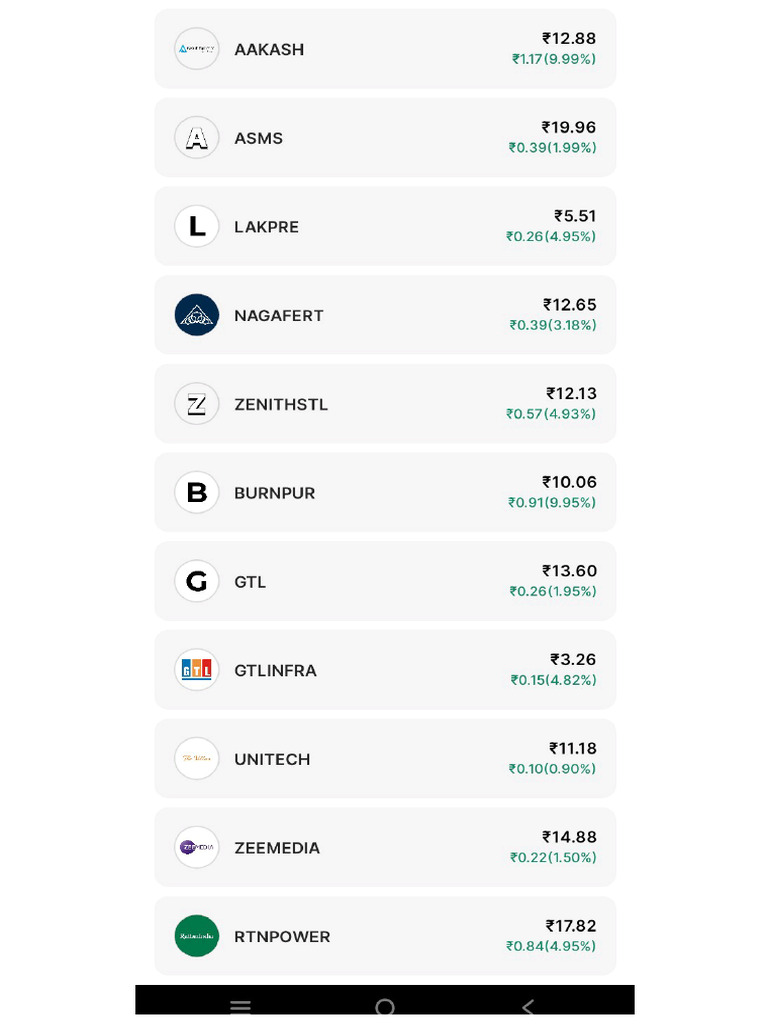This screenshot has height=1024, width=768.
Task: Tap the ZENITHSTL letter Z logo
Action: (x=196, y=404)
